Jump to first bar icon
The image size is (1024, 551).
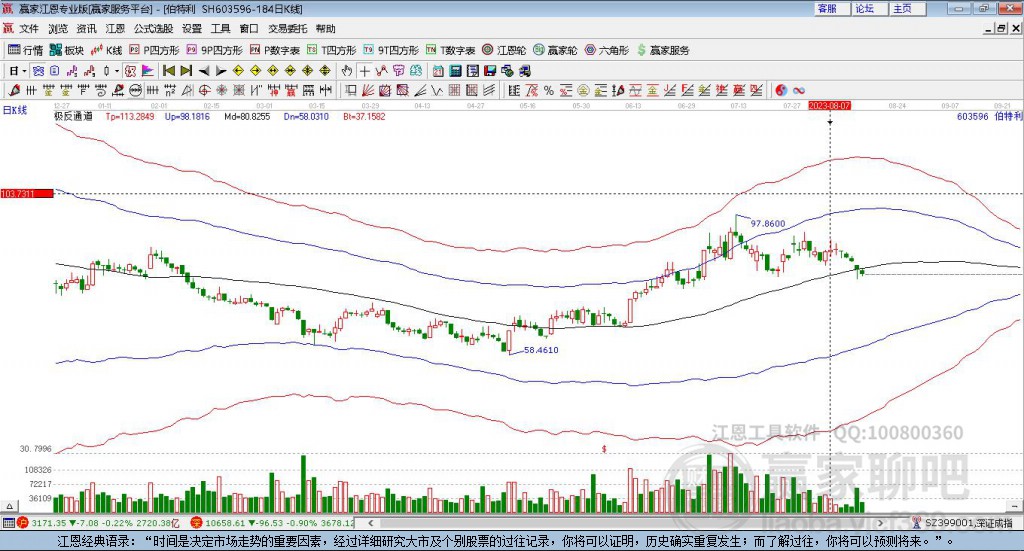(169, 71)
